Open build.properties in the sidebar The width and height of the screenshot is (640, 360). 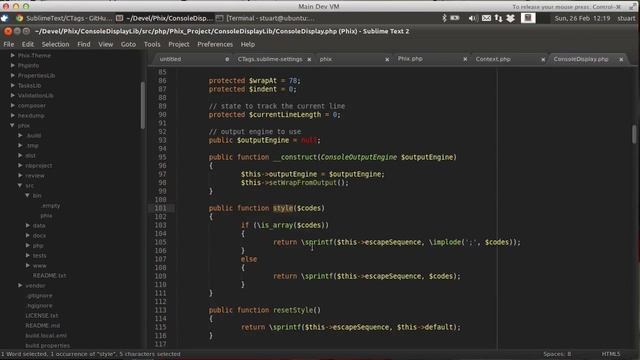47,345
